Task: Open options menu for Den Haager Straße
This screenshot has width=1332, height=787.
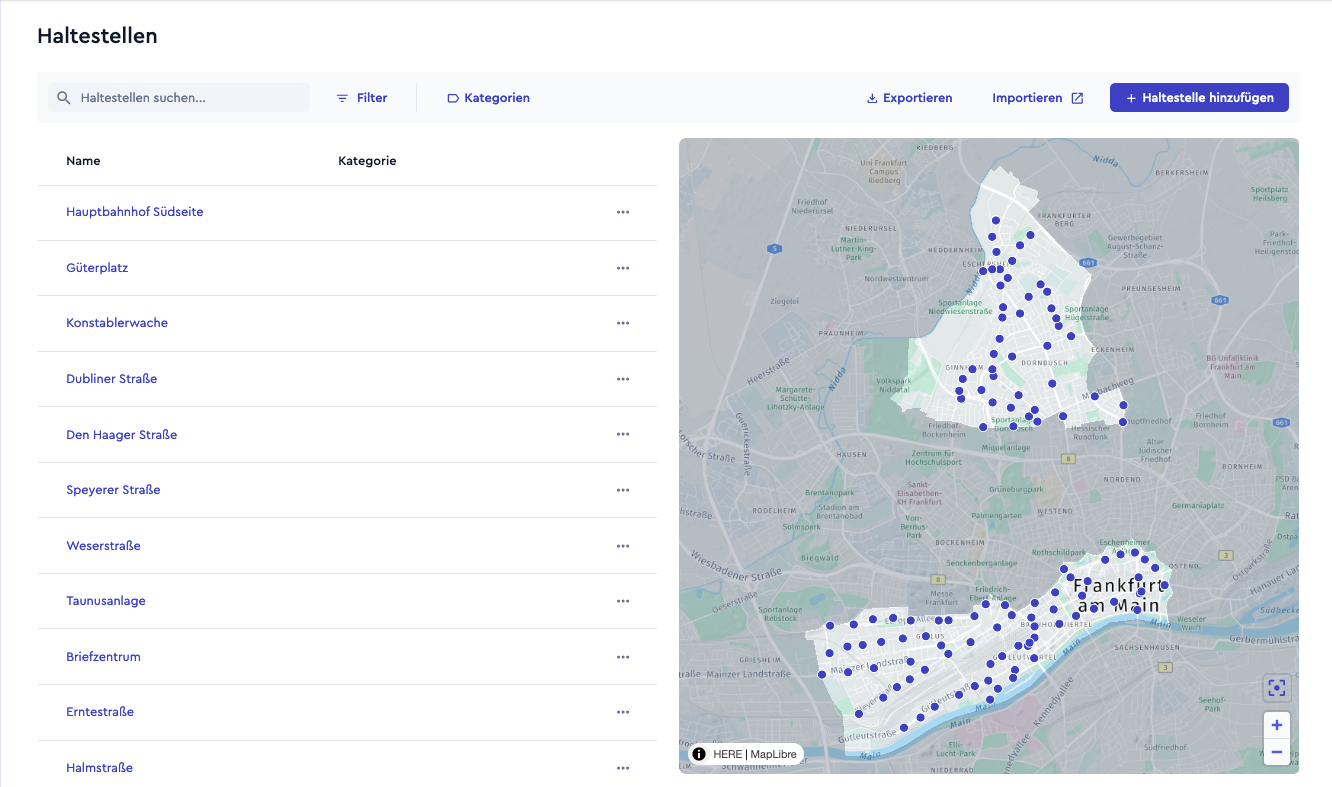Action: pos(623,435)
